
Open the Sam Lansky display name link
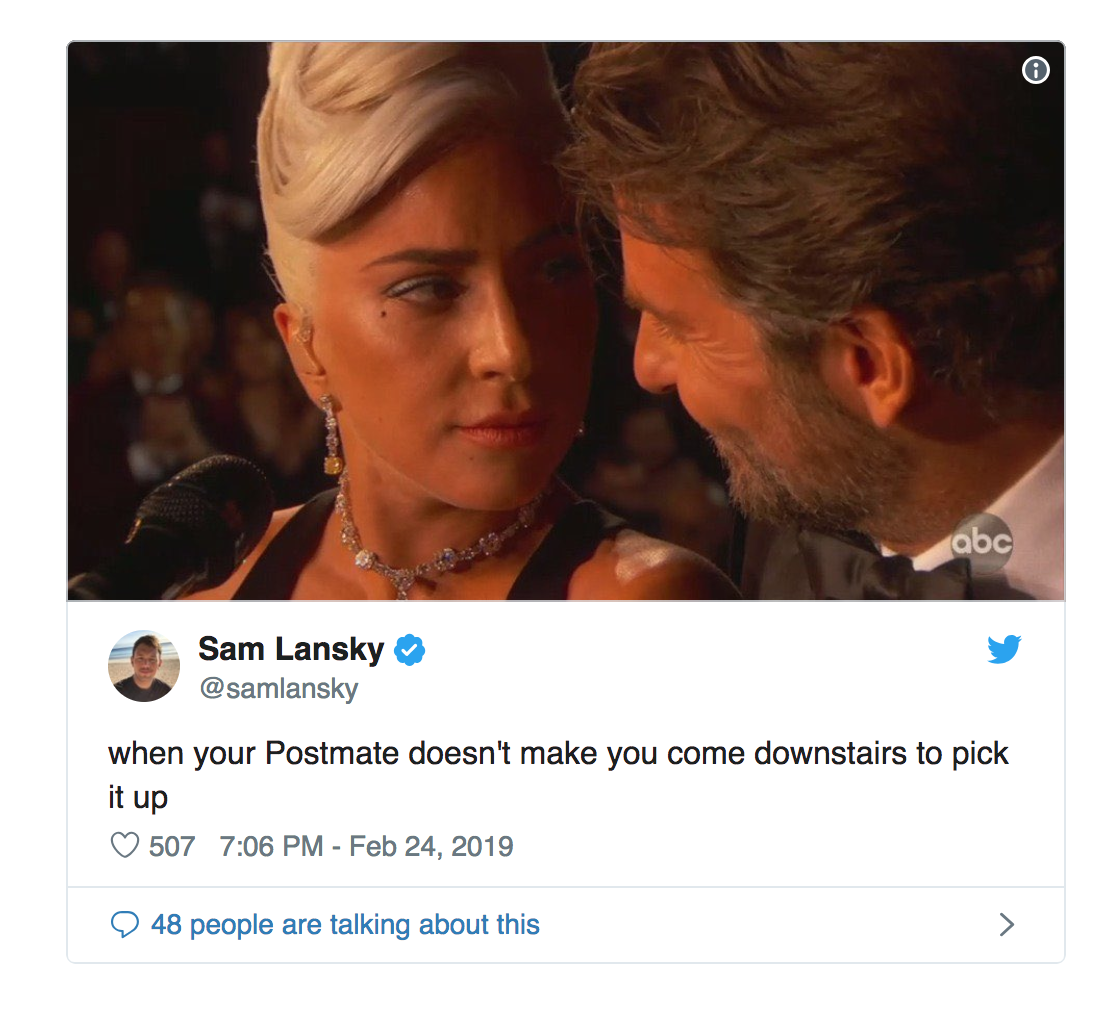291,649
